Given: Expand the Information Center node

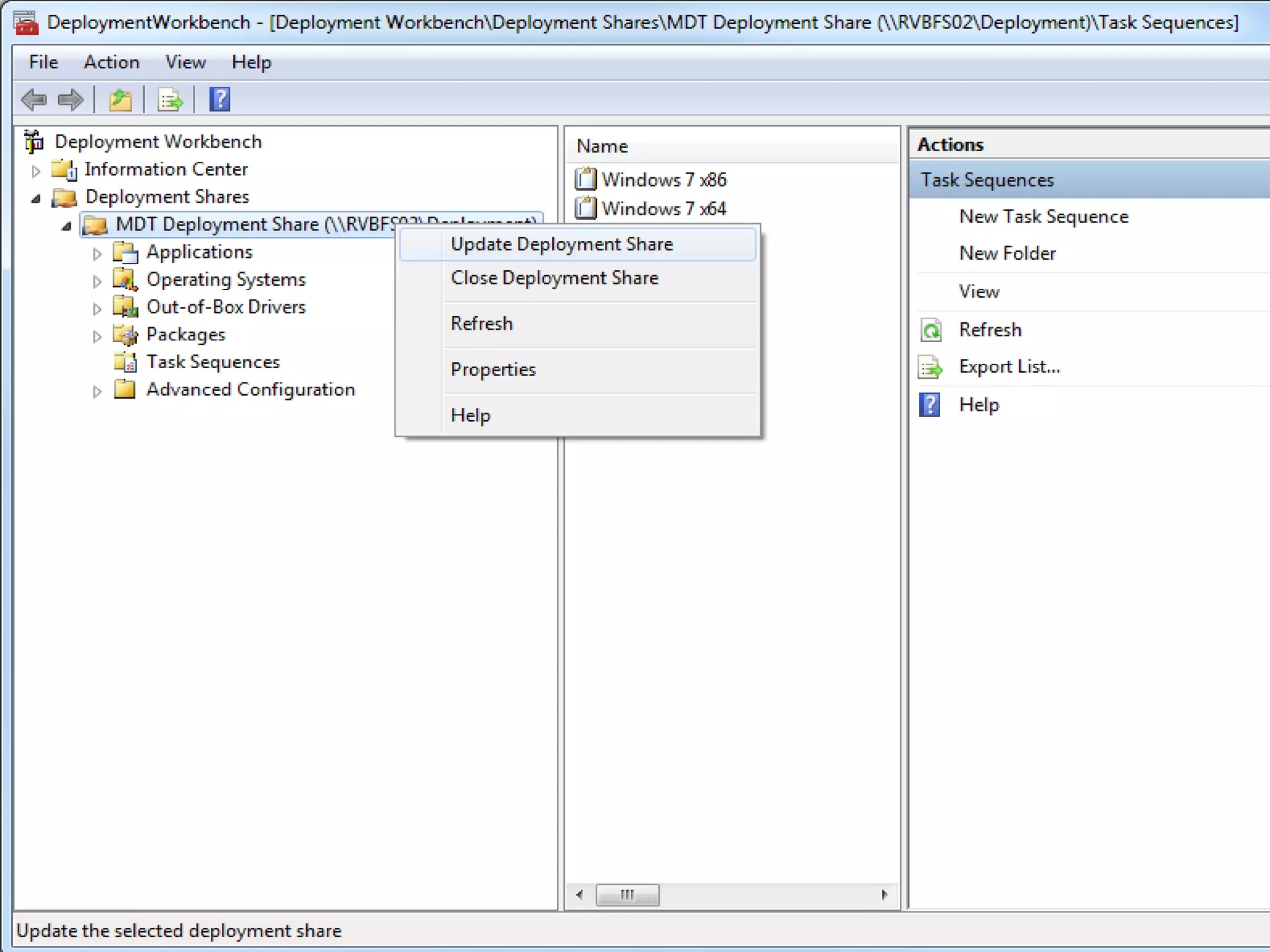Looking at the screenshot, I should pos(36,170).
